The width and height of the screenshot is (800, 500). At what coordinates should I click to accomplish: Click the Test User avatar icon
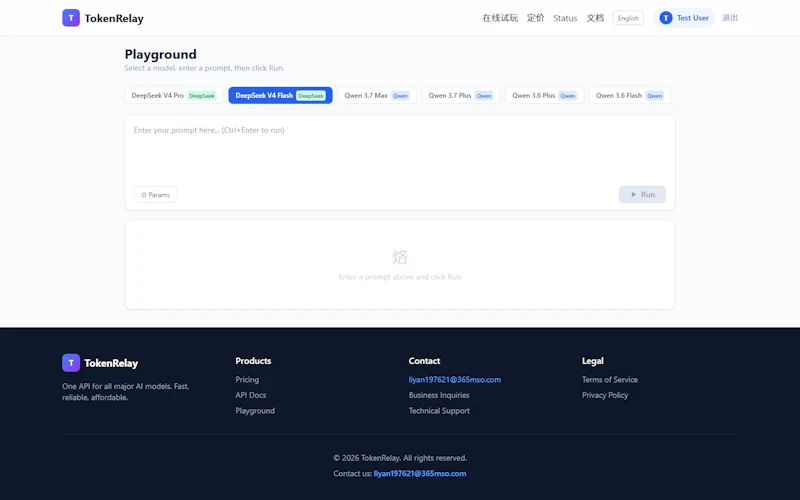click(x=665, y=18)
